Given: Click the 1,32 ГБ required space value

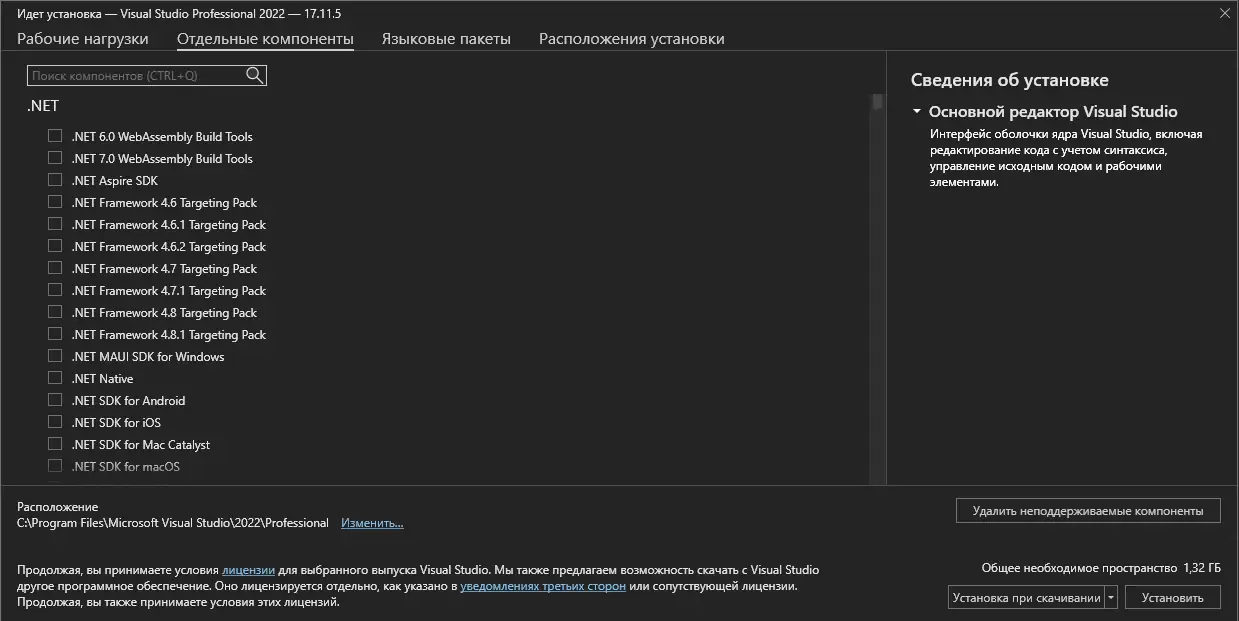Looking at the screenshot, I should 1202,568.
